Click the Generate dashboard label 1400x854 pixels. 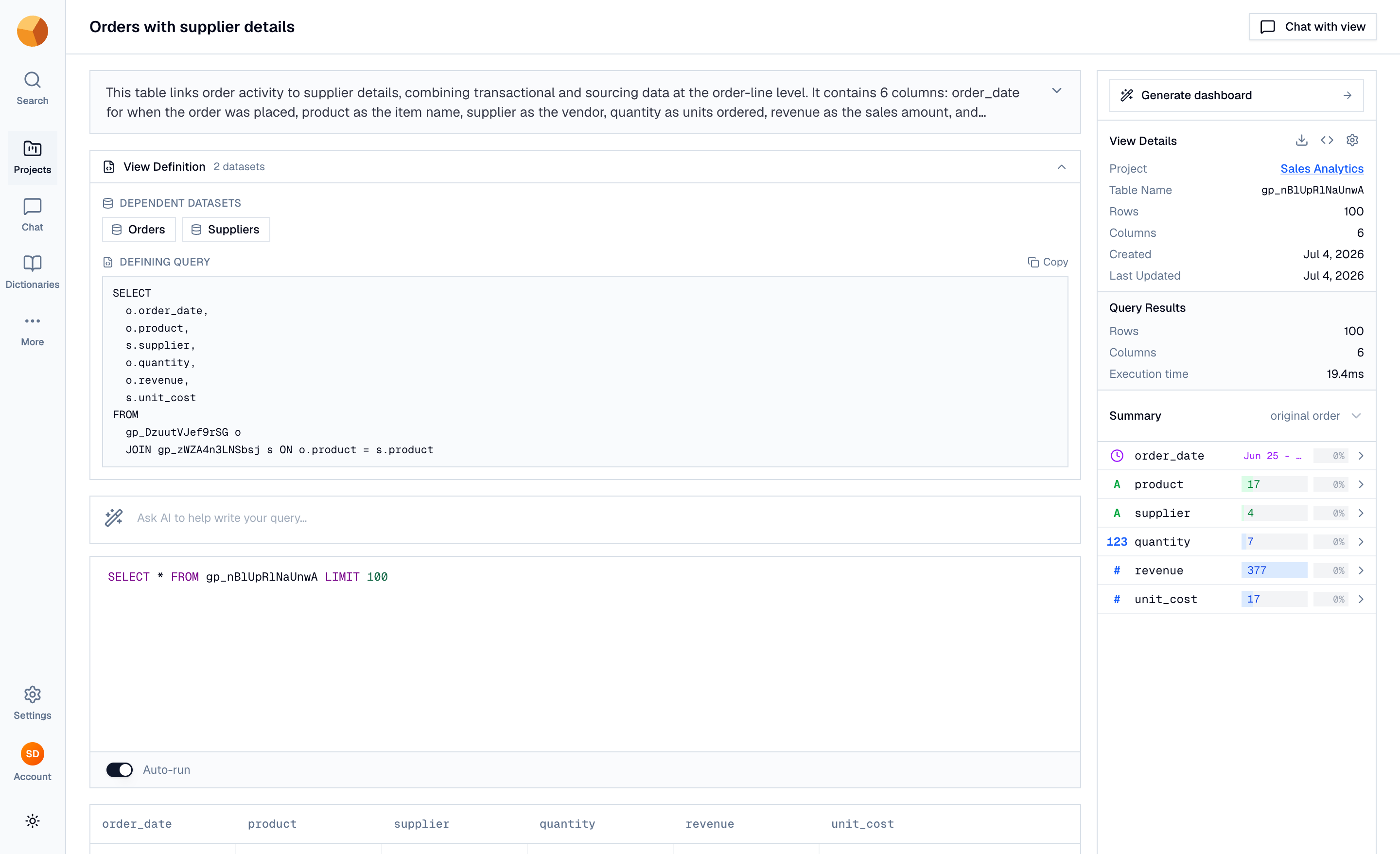tap(1196, 95)
